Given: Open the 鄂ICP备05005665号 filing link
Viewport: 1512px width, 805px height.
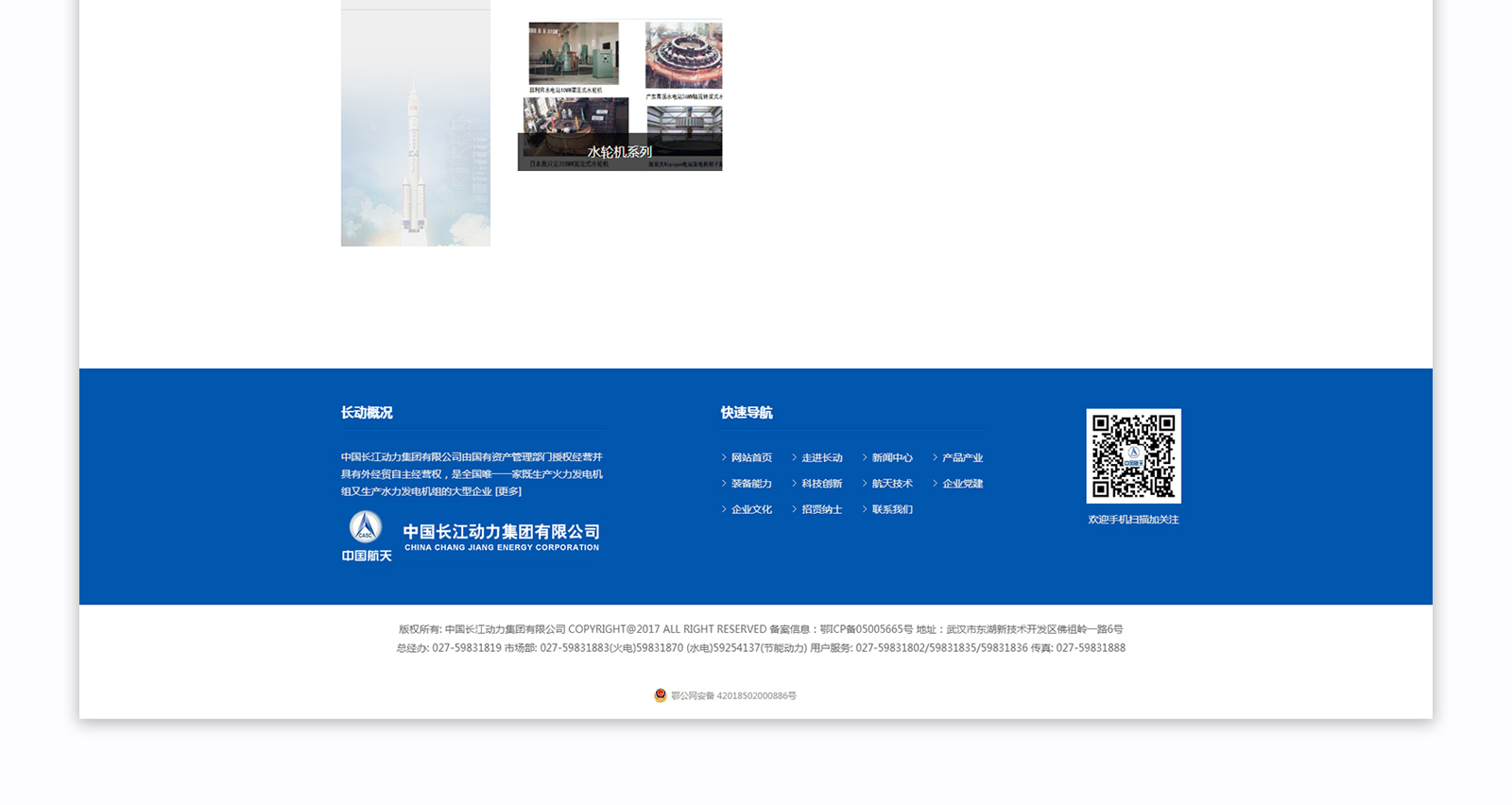Looking at the screenshot, I should pyautogui.click(x=866, y=629).
